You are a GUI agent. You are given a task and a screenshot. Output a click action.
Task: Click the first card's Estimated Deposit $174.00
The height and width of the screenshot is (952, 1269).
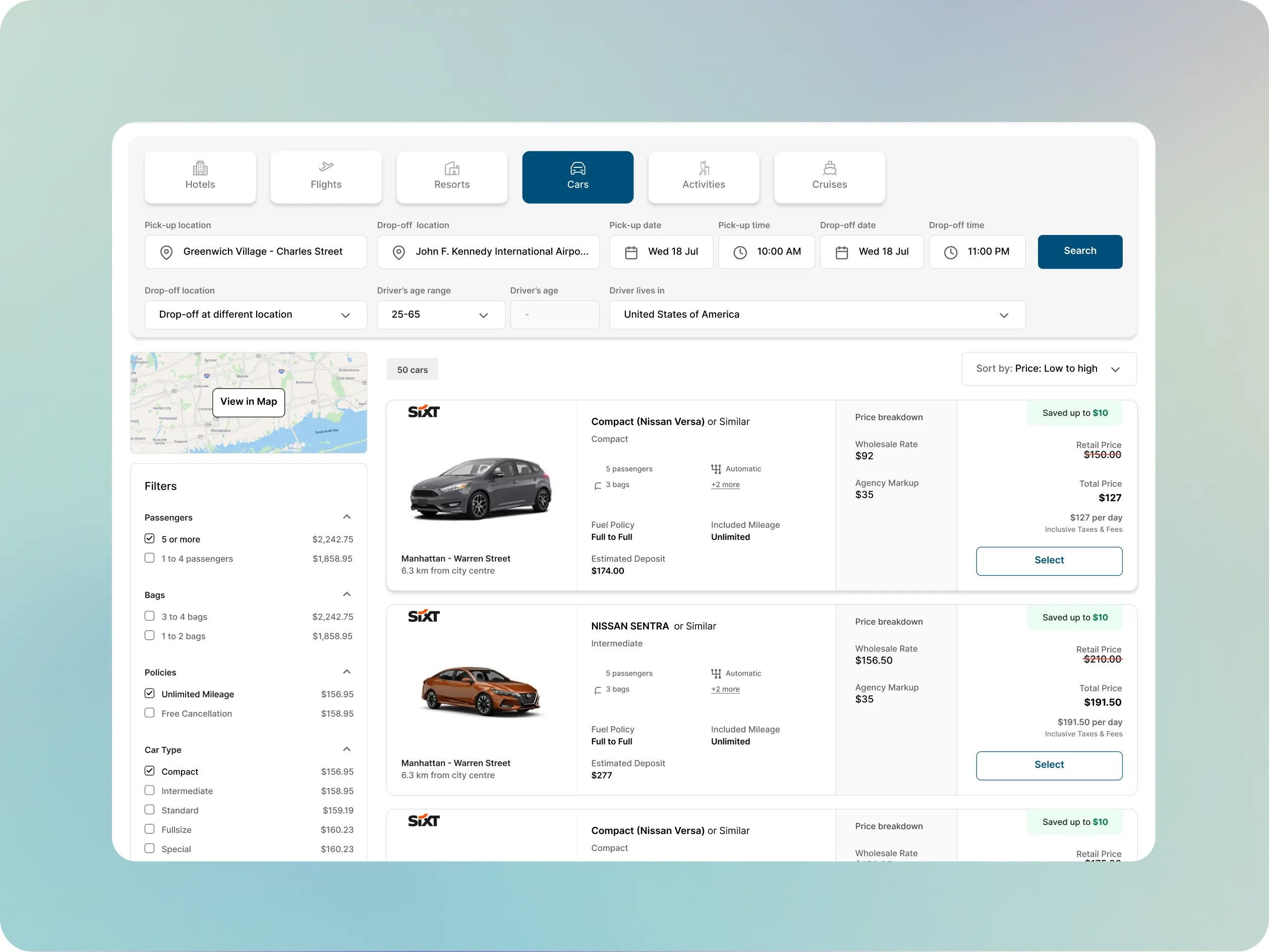[627, 565]
